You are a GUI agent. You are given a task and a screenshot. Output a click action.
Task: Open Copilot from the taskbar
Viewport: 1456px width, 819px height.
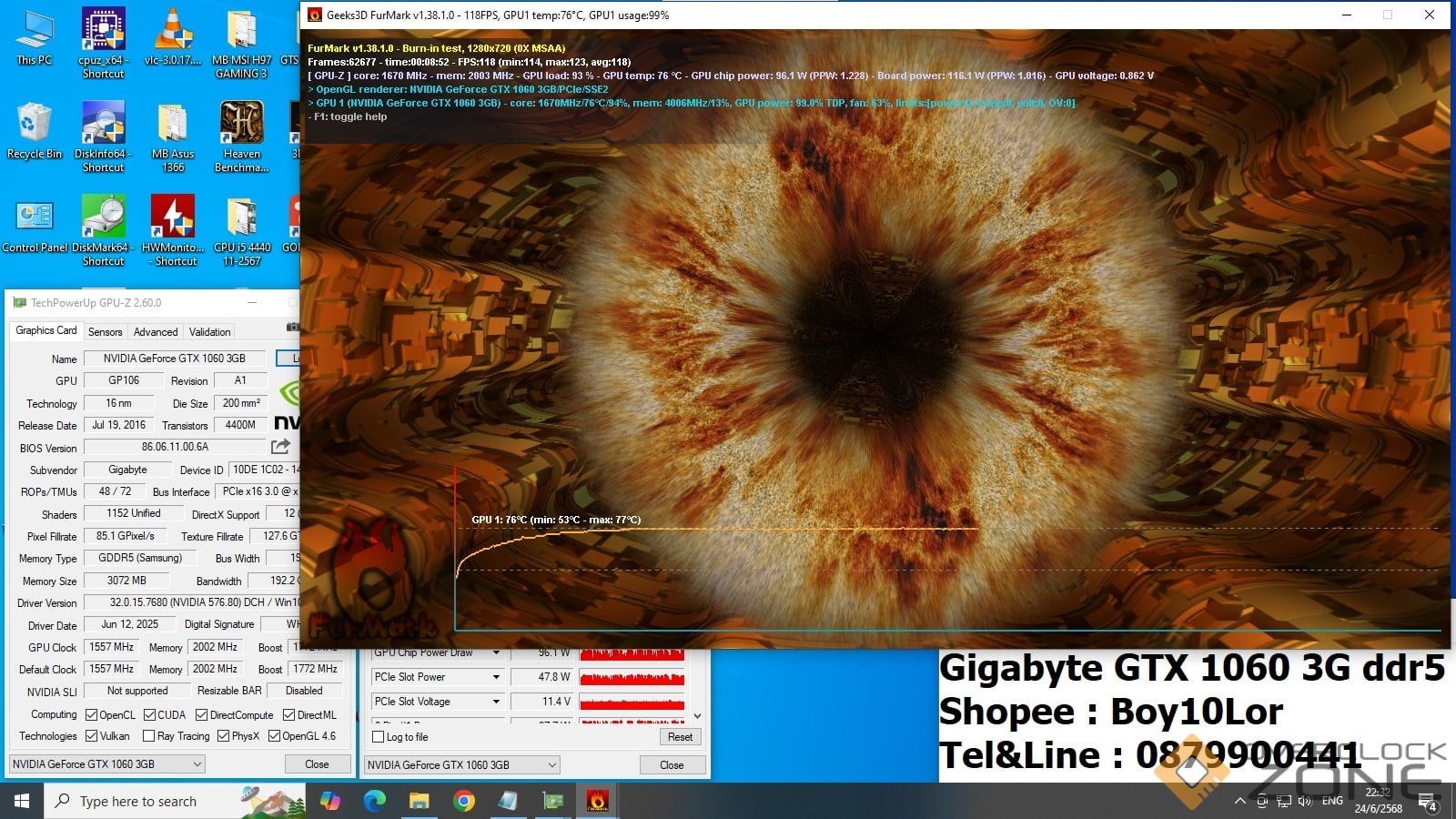click(x=329, y=801)
